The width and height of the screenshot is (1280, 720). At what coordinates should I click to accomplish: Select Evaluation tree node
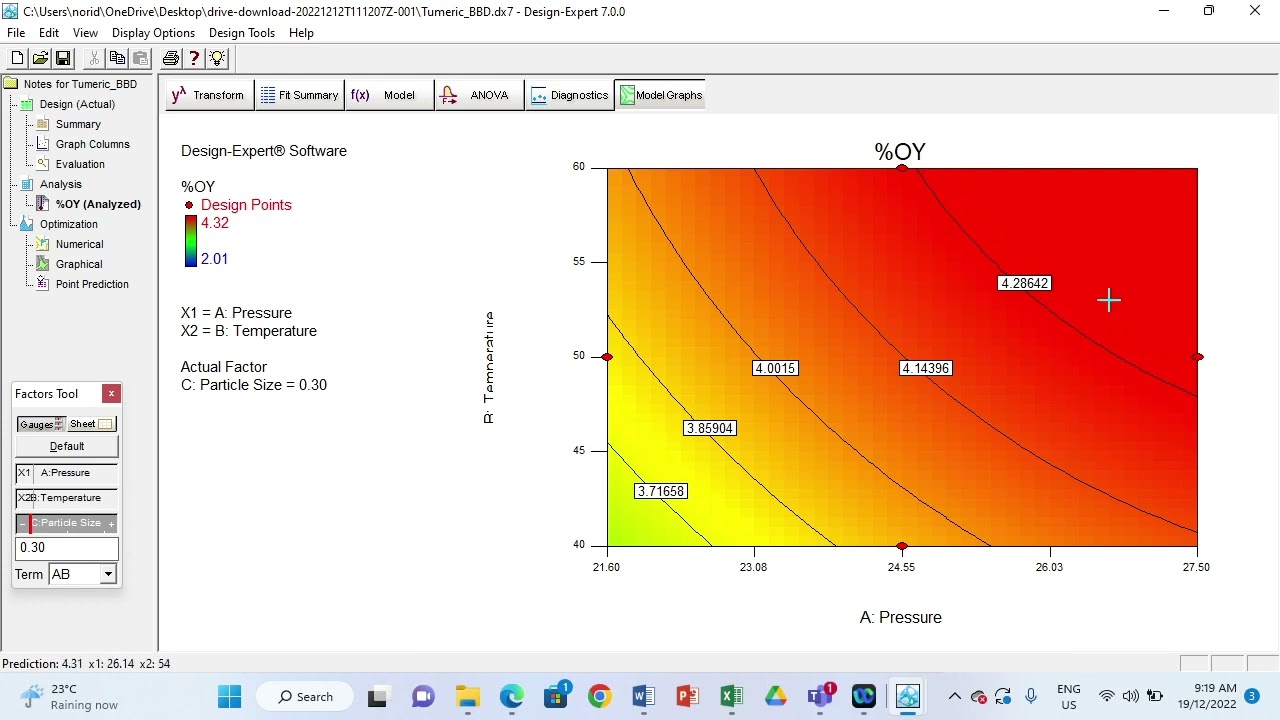point(80,164)
